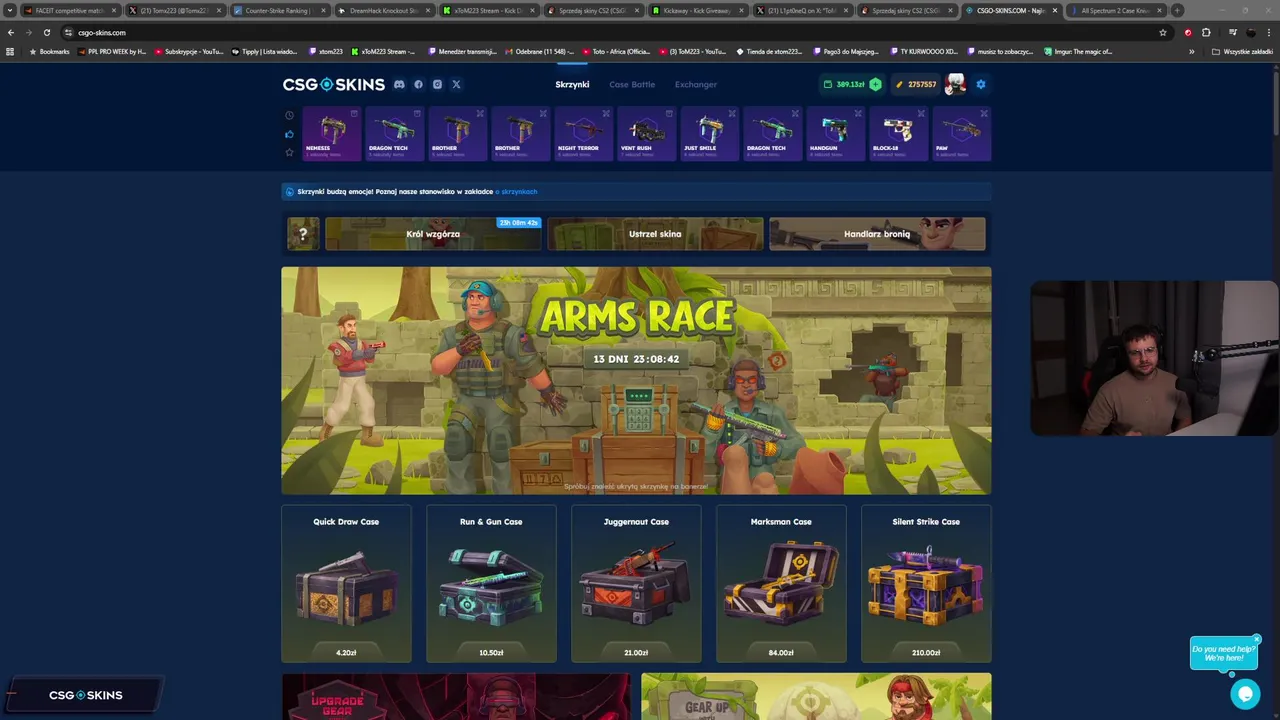Switch to the Counter-Strike Ranking browser tab
Viewport: 1280px width, 720px height.
(277, 10)
